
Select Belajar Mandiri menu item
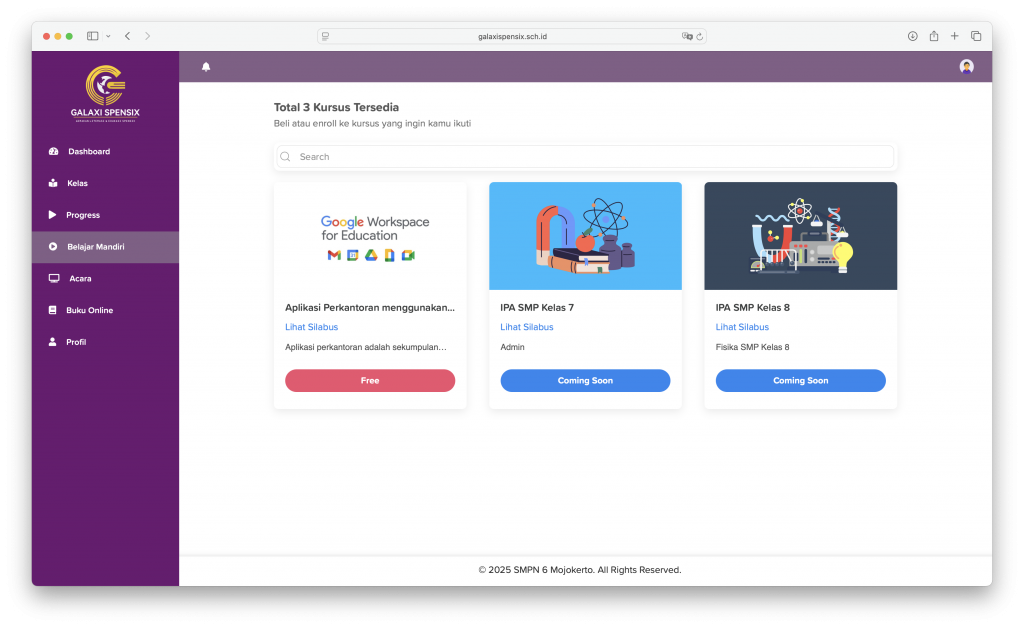[x=105, y=247]
